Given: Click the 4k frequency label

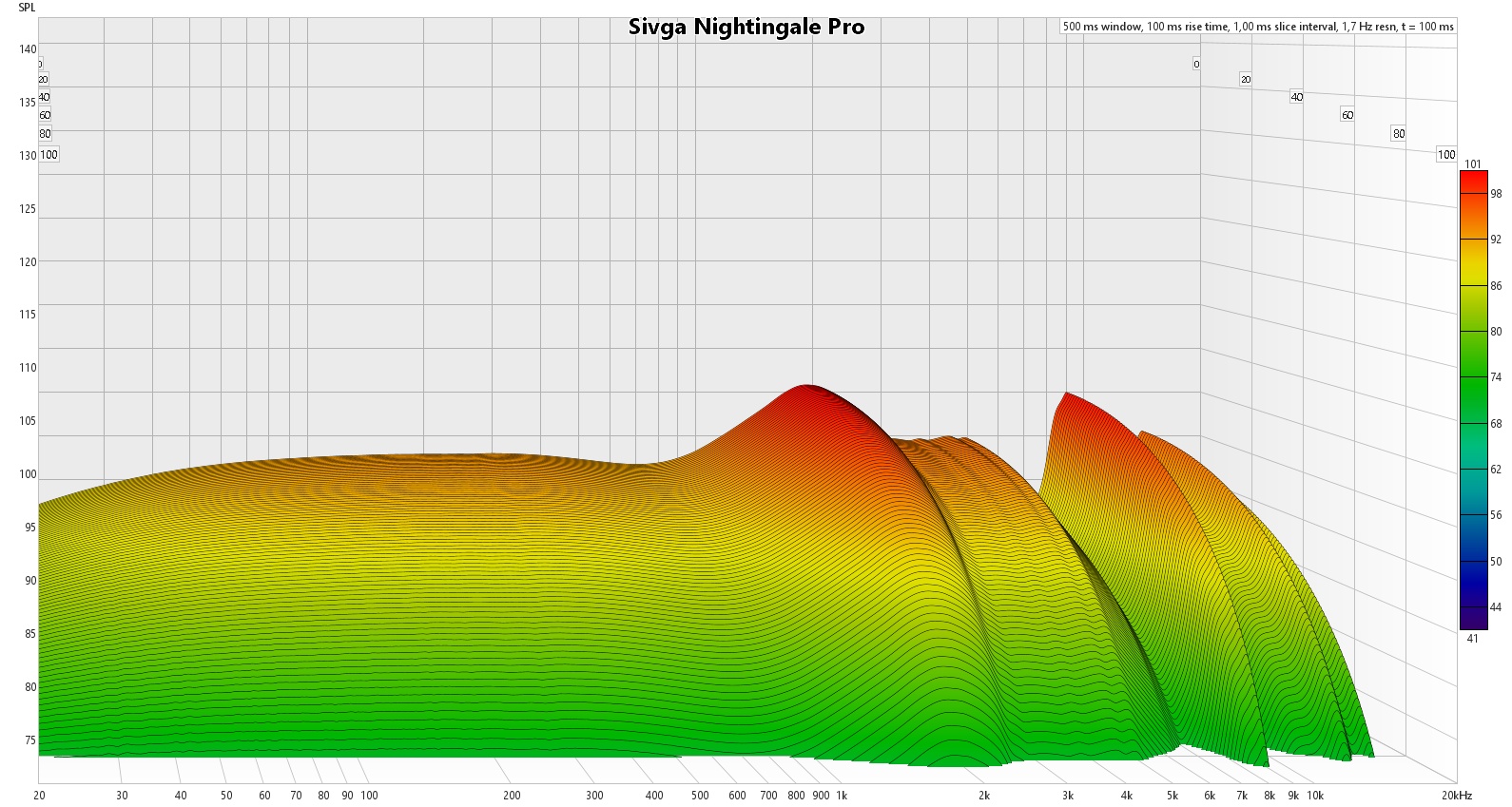Looking at the screenshot, I should 1127,796.
